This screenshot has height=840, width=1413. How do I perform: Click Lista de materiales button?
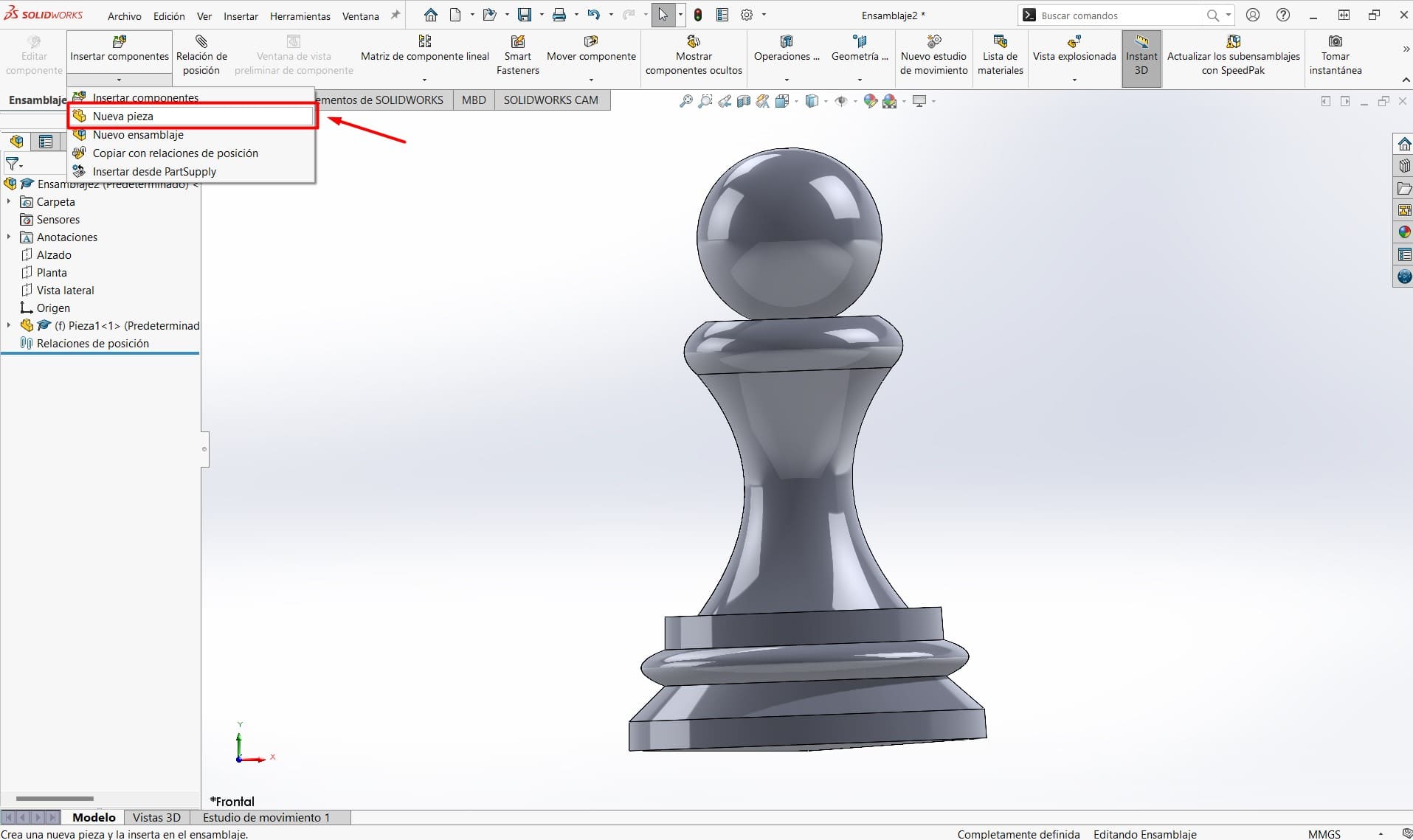(1001, 55)
